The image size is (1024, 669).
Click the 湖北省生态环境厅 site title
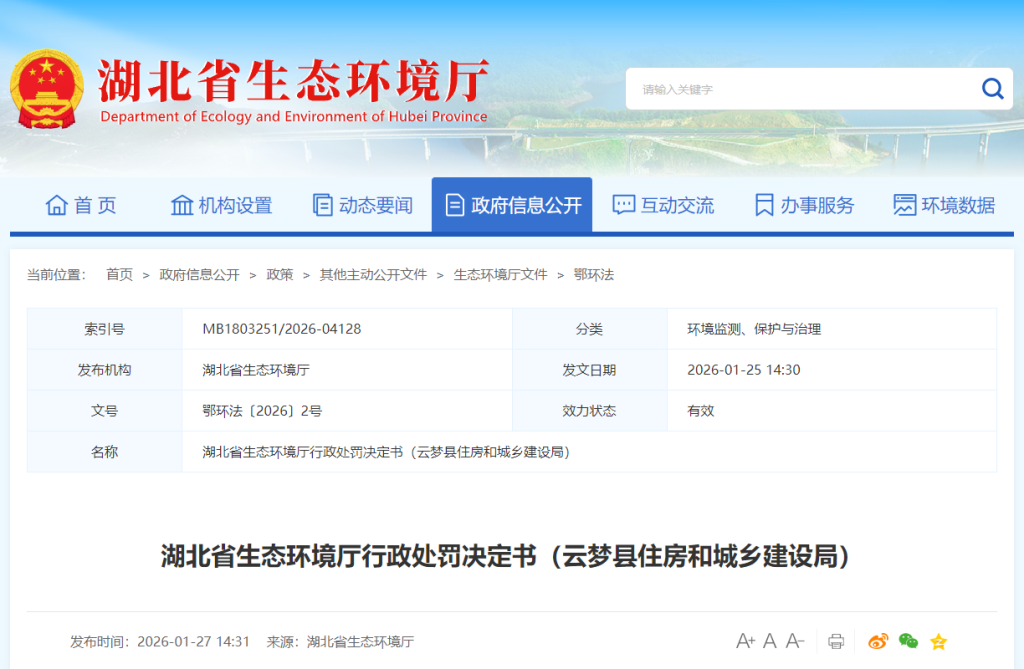click(293, 81)
